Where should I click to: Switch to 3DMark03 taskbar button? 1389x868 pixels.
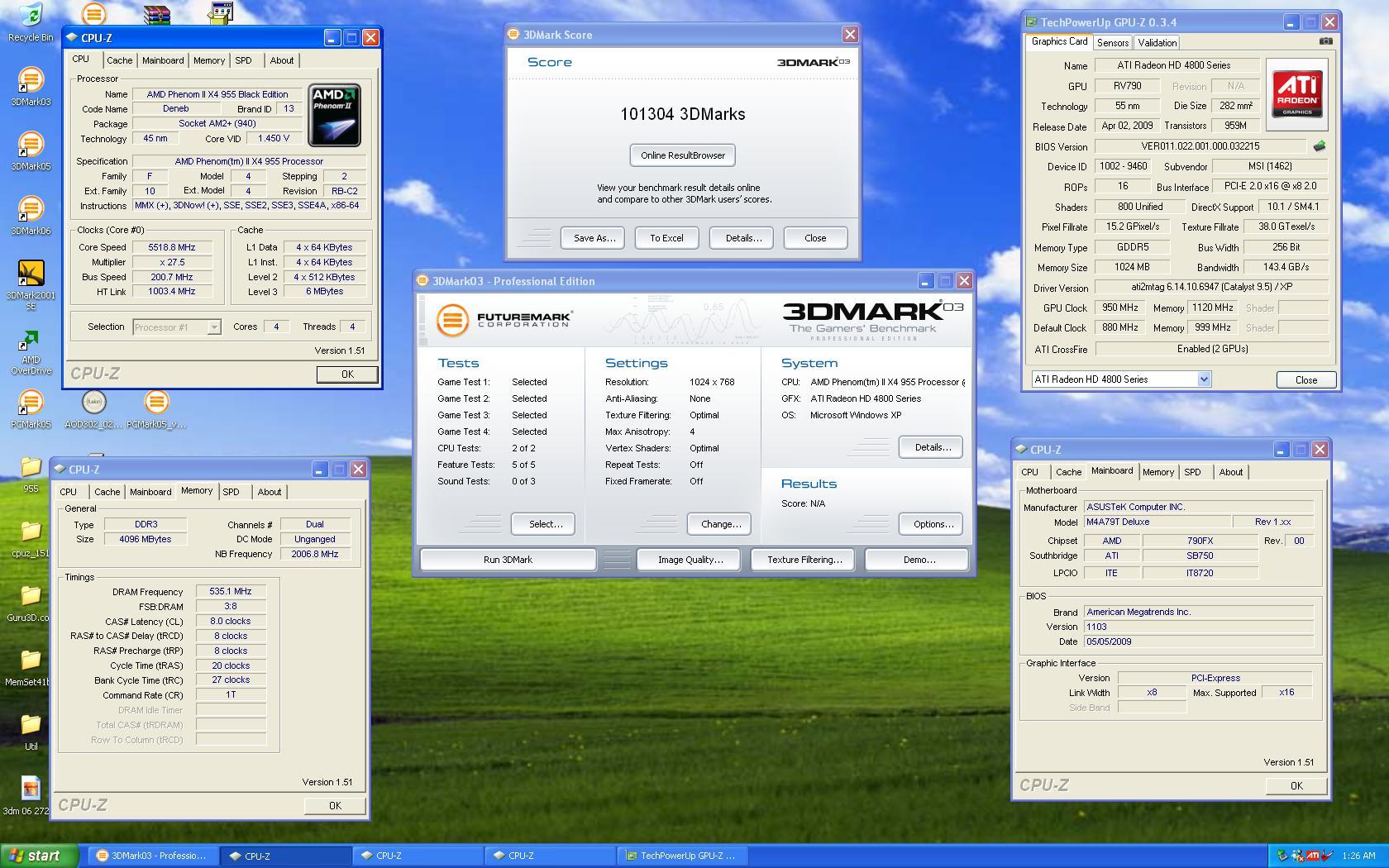pos(154,856)
